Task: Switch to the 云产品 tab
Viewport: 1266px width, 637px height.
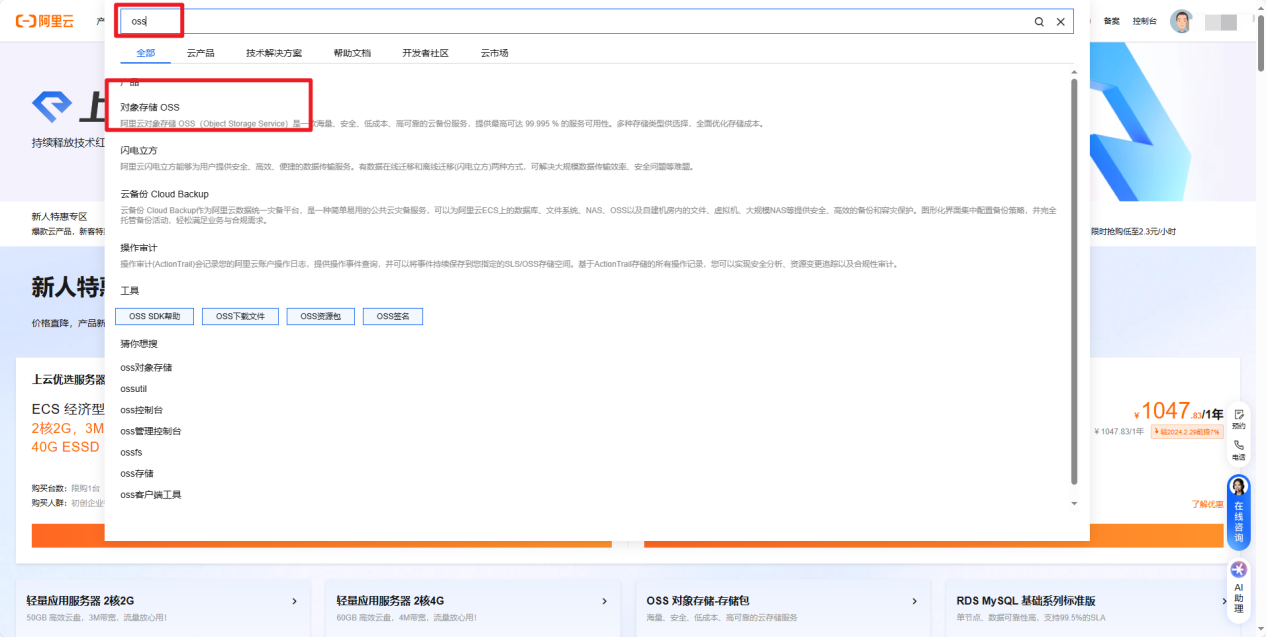Action: pyautogui.click(x=200, y=52)
